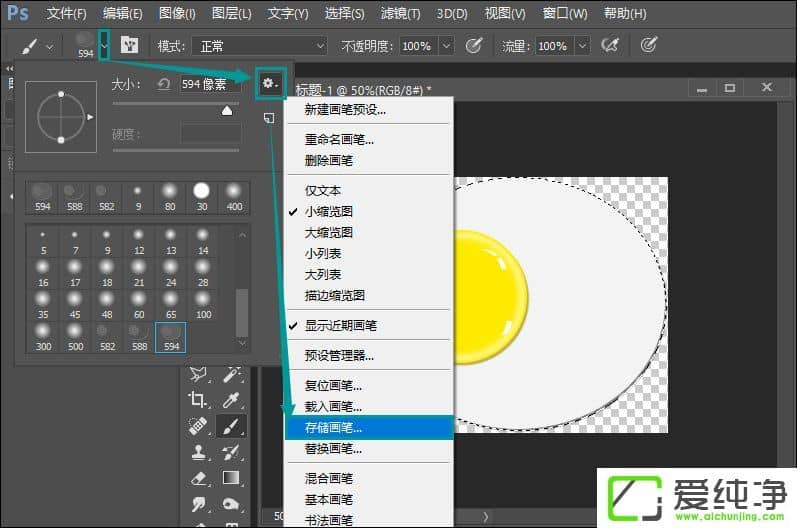Click 预设管理器... menu entry

(x=339, y=356)
